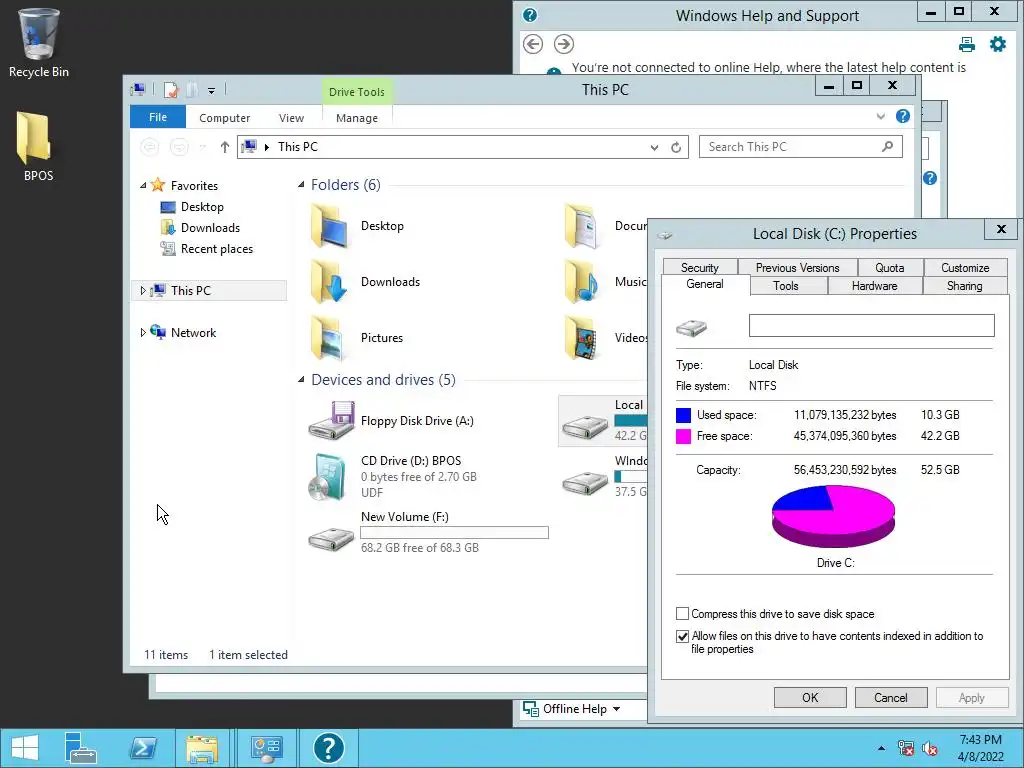Viewport: 1024px width, 768px height.
Task: Open the Security tab in Properties
Action: (699, 268)
